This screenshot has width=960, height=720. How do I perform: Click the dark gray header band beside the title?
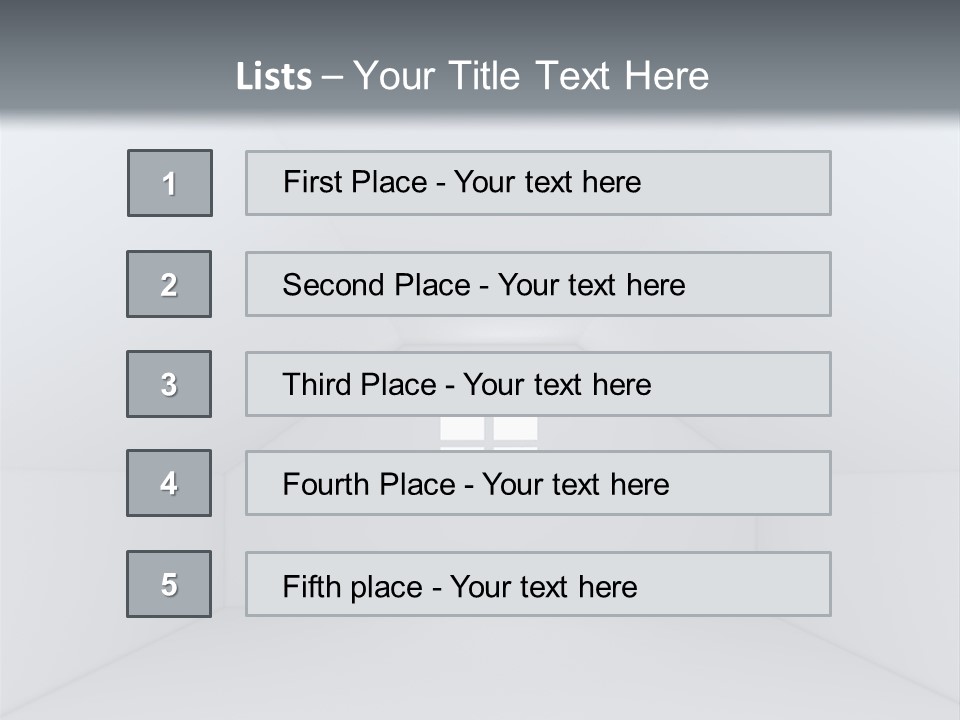coord(850,50)
